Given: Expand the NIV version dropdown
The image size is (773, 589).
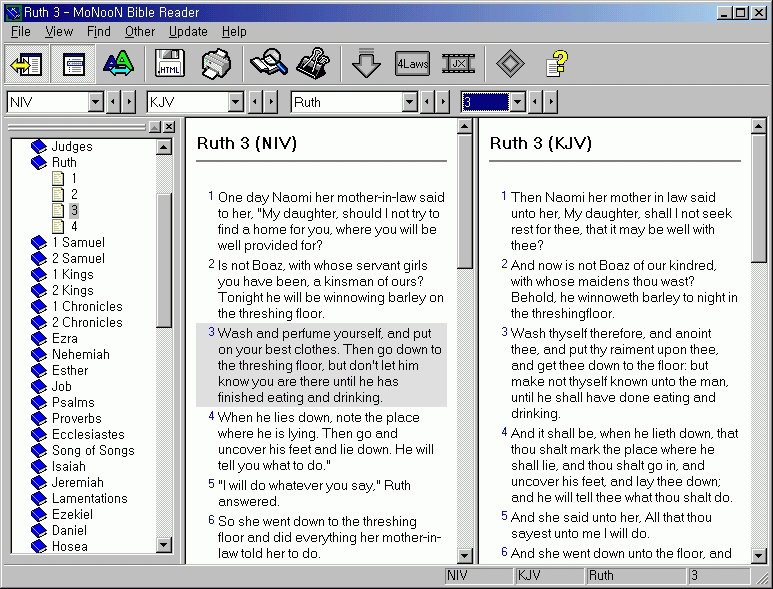Looking at the screenshot, I should tap(96, 103).
